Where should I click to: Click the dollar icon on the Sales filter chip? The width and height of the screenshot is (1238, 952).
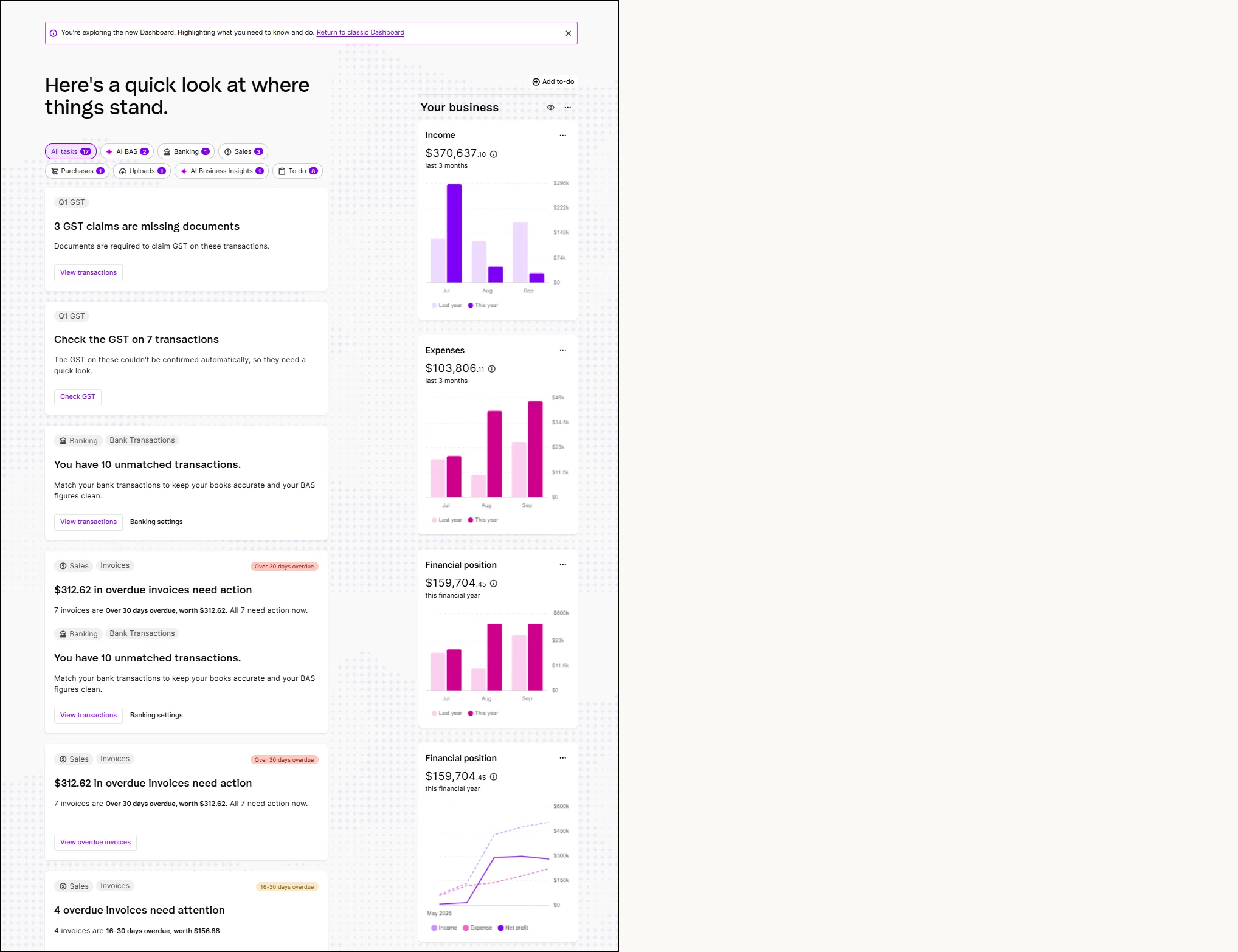pyautogui.click(x=228, y=152)
